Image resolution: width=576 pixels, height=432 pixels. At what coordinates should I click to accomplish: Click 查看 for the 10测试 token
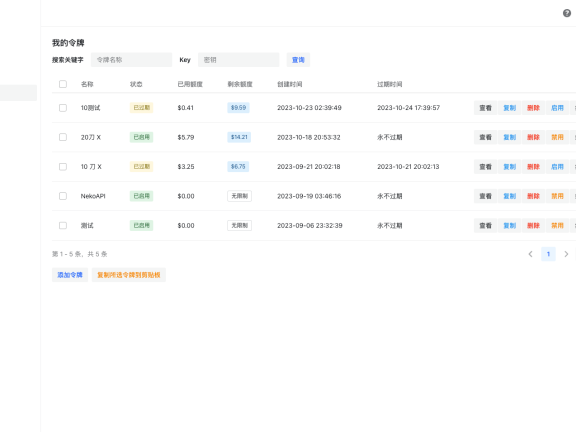(x=485, y=108)
